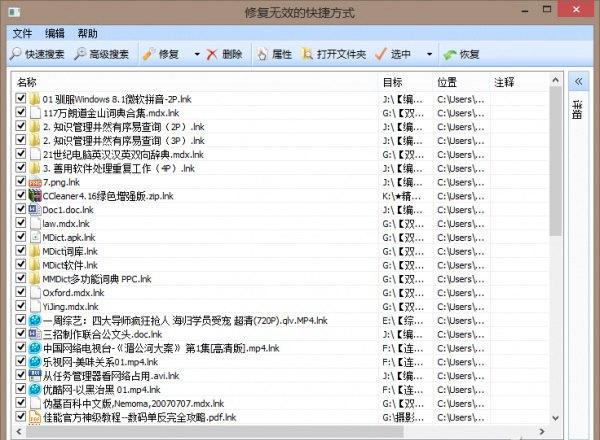Collapse side panel with double chevron
Image resolution: width=600 pixels, height=440 pixels.
tap(578, 81)
